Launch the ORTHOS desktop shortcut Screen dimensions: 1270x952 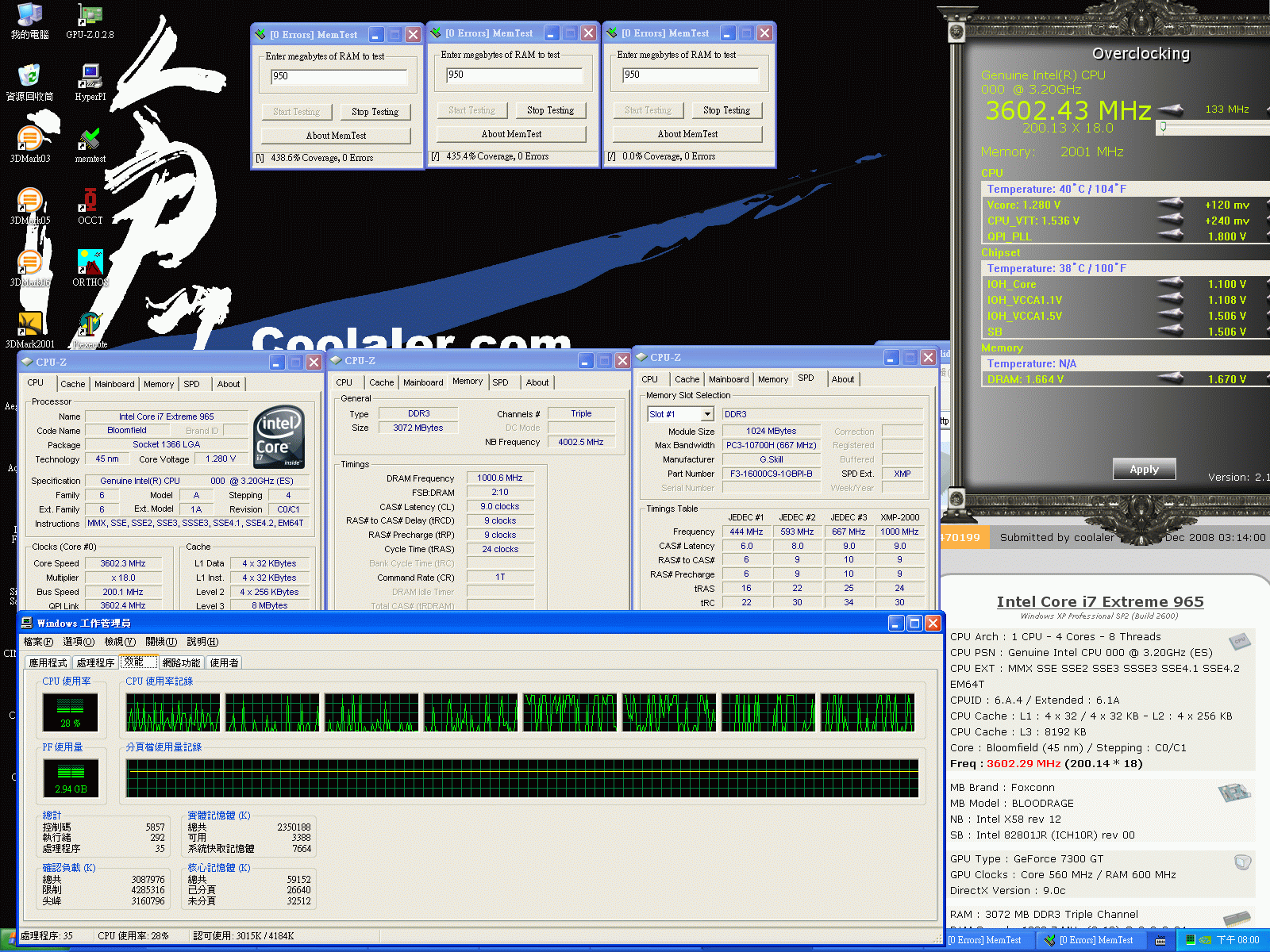pos(90,268)
